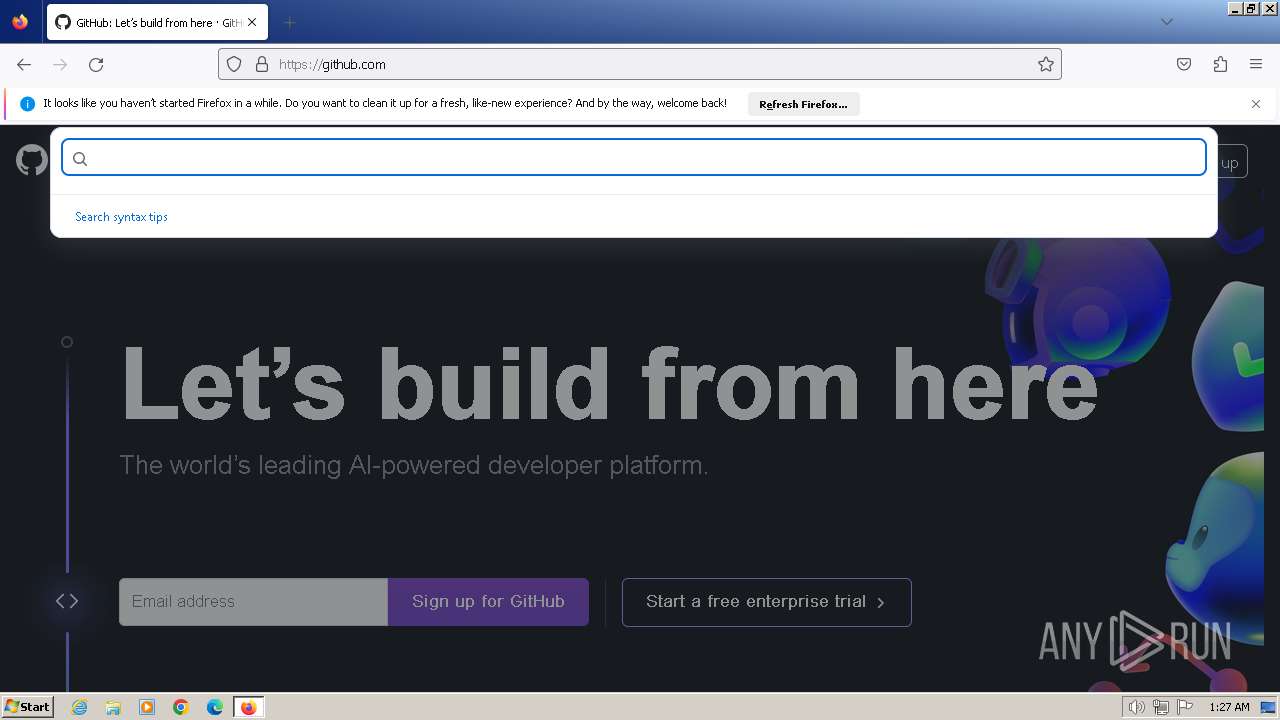Image resolution: width=1280 pixels, height=720 pixels.
Task: Reload the current page
Action: click(96, 64)
